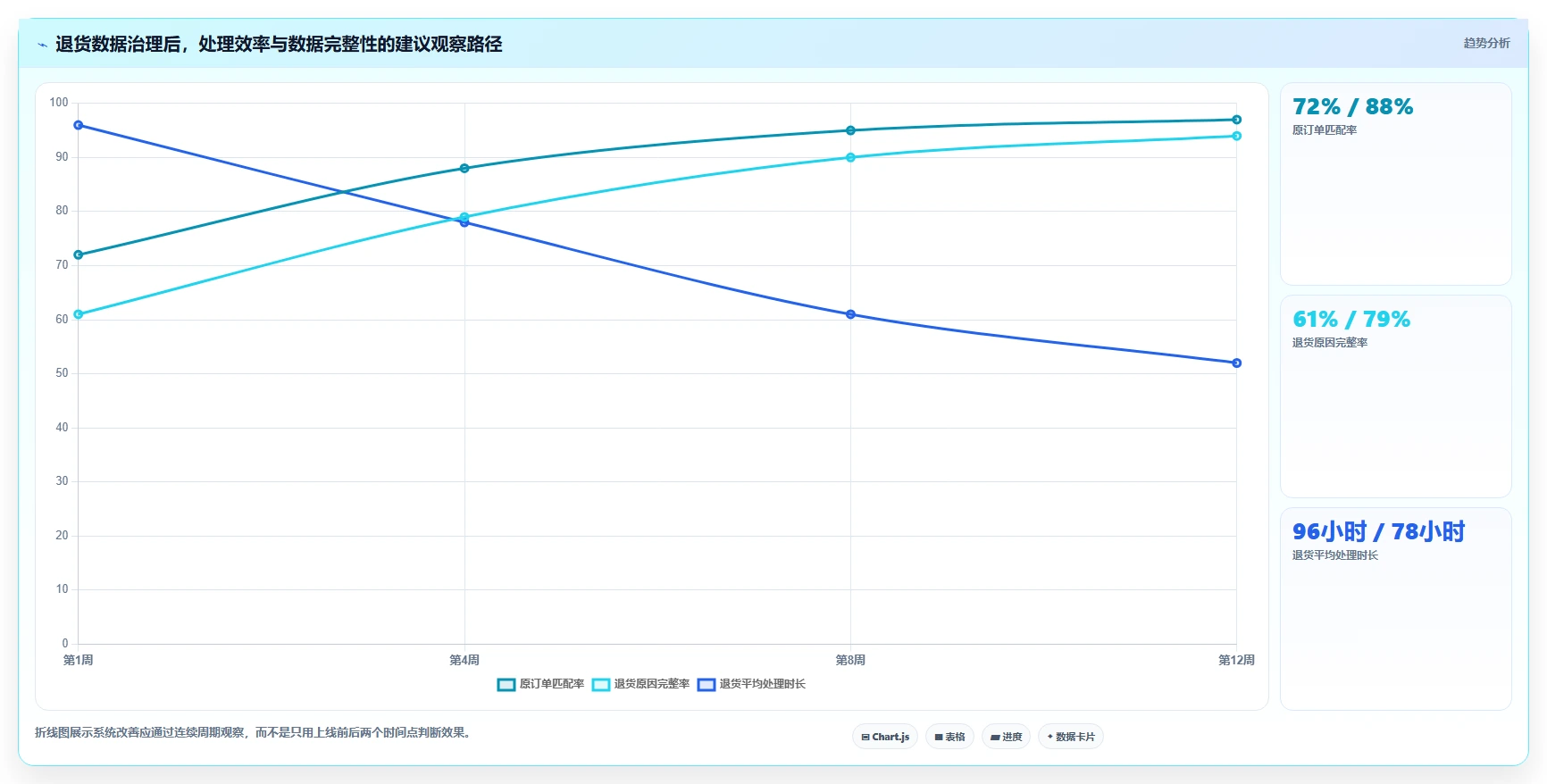
Task: Click the 100 y-axis label
Action: tap(59, 103)
